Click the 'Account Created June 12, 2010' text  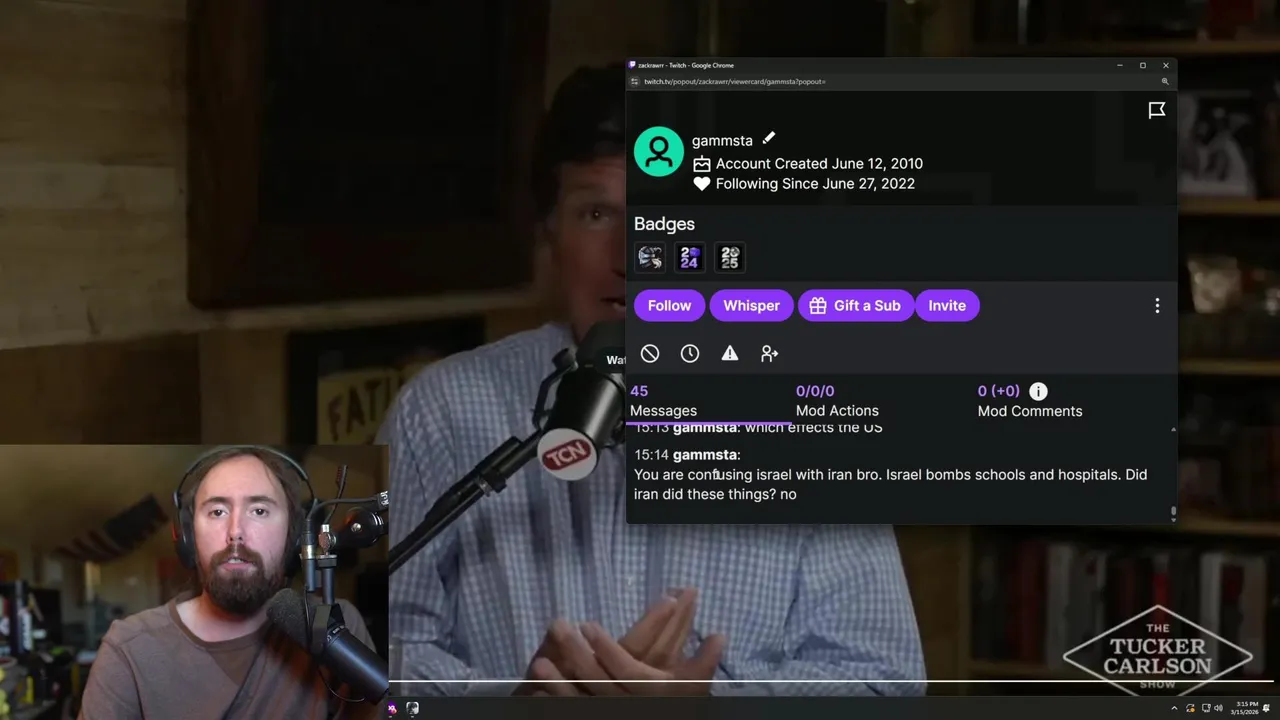(x=819, y=164)
